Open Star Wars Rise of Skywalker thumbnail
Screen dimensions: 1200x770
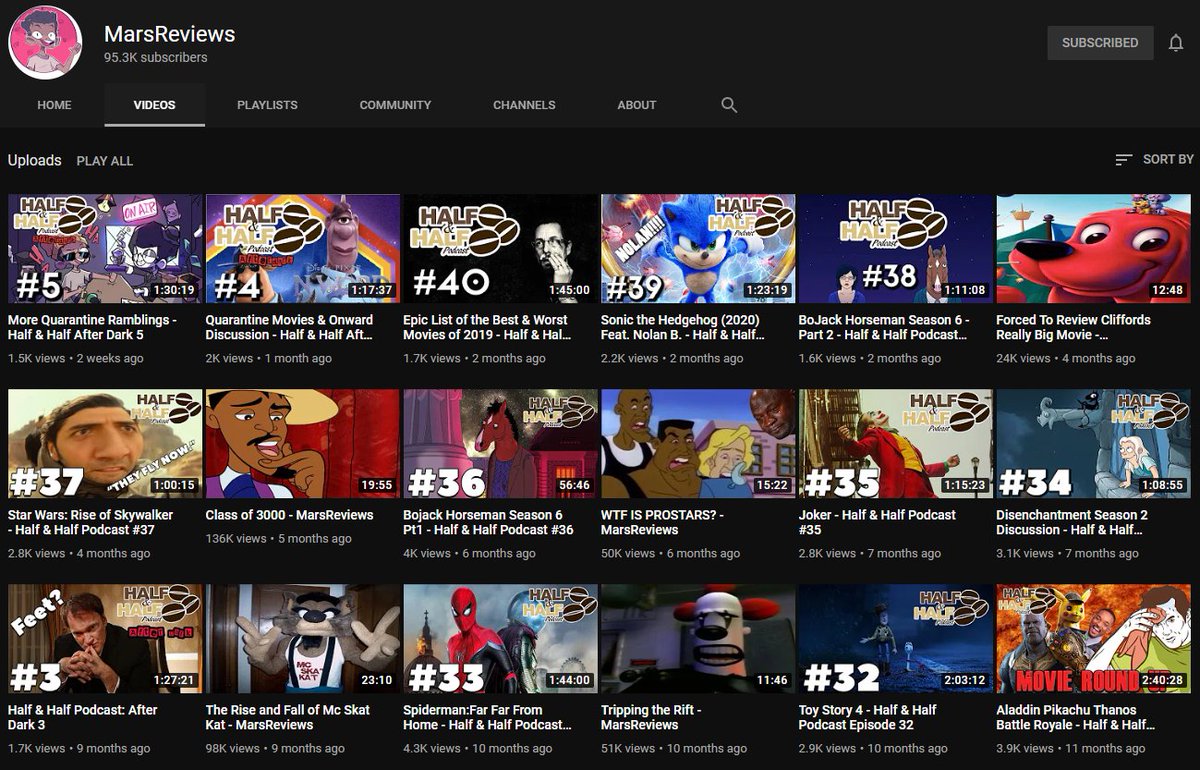click(105, 443)
